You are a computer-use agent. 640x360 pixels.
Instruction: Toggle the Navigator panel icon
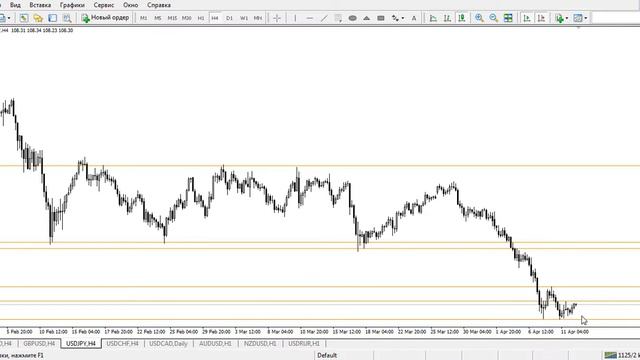click(x=53, y=18)
